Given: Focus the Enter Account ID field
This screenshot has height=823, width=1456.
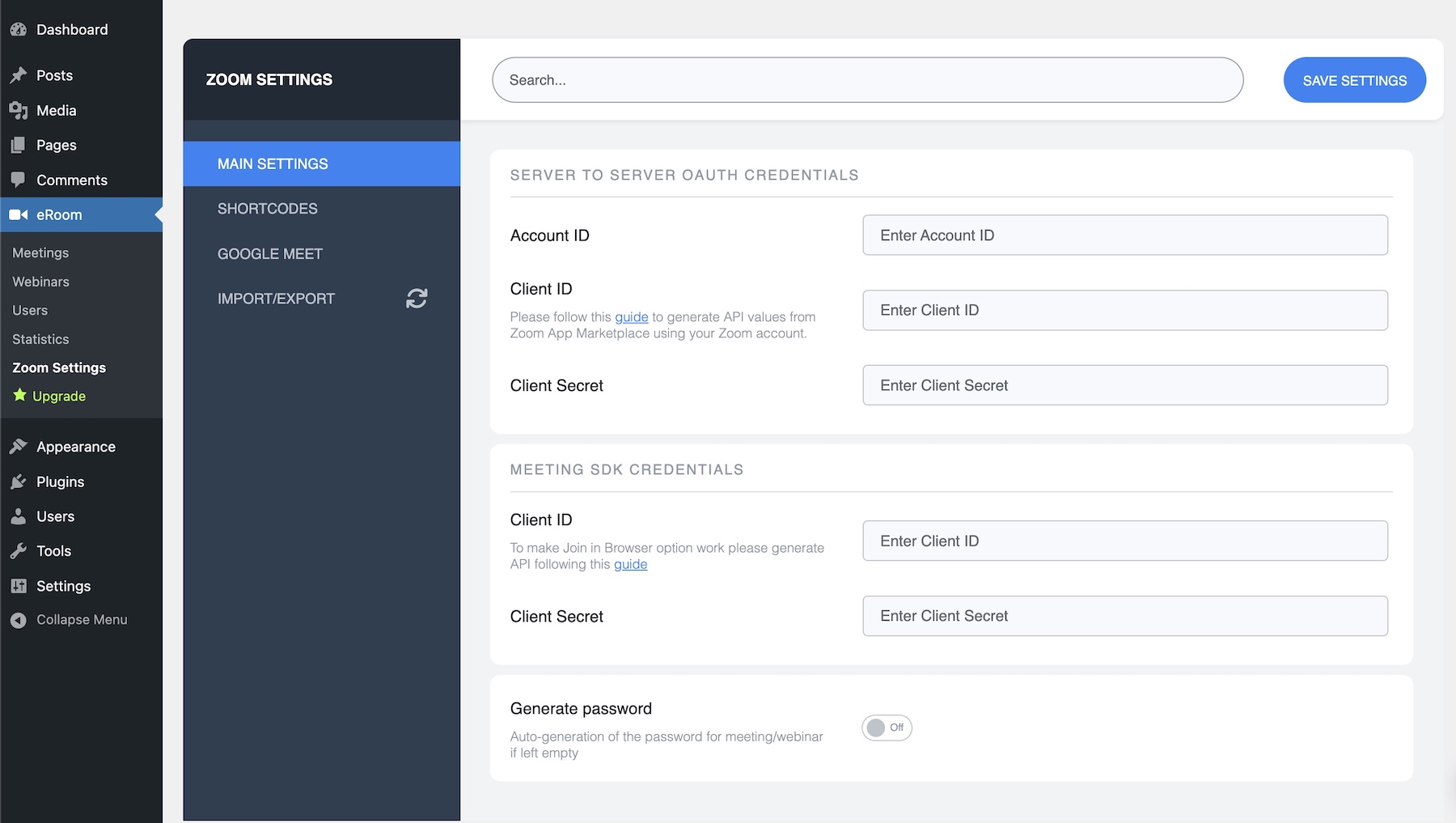Looking at the screenshot, I should 1124,235.
